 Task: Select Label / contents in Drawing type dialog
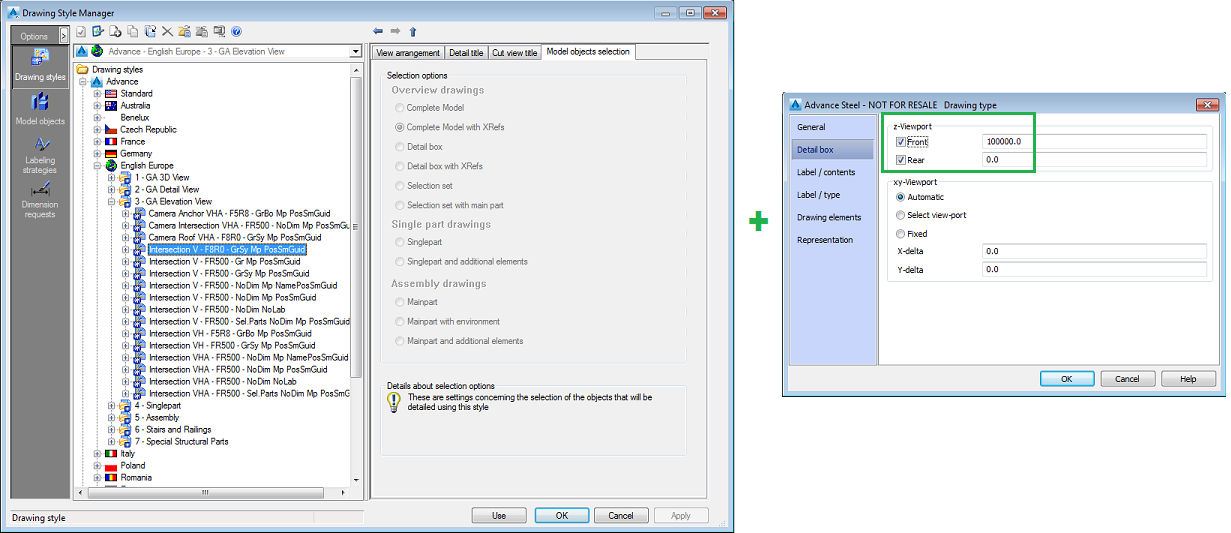coord(826,172)
